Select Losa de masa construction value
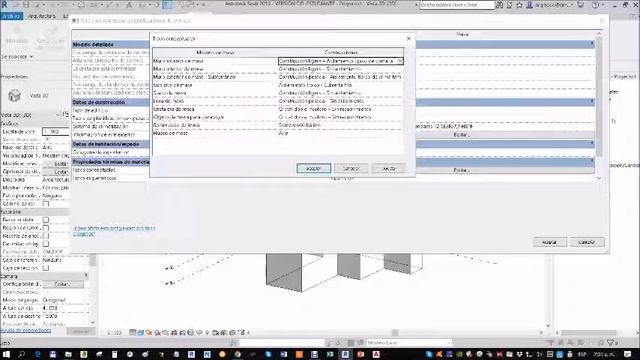Image resolution: width=640 pixels, height=360 pixels. click(x=340, y=101)
